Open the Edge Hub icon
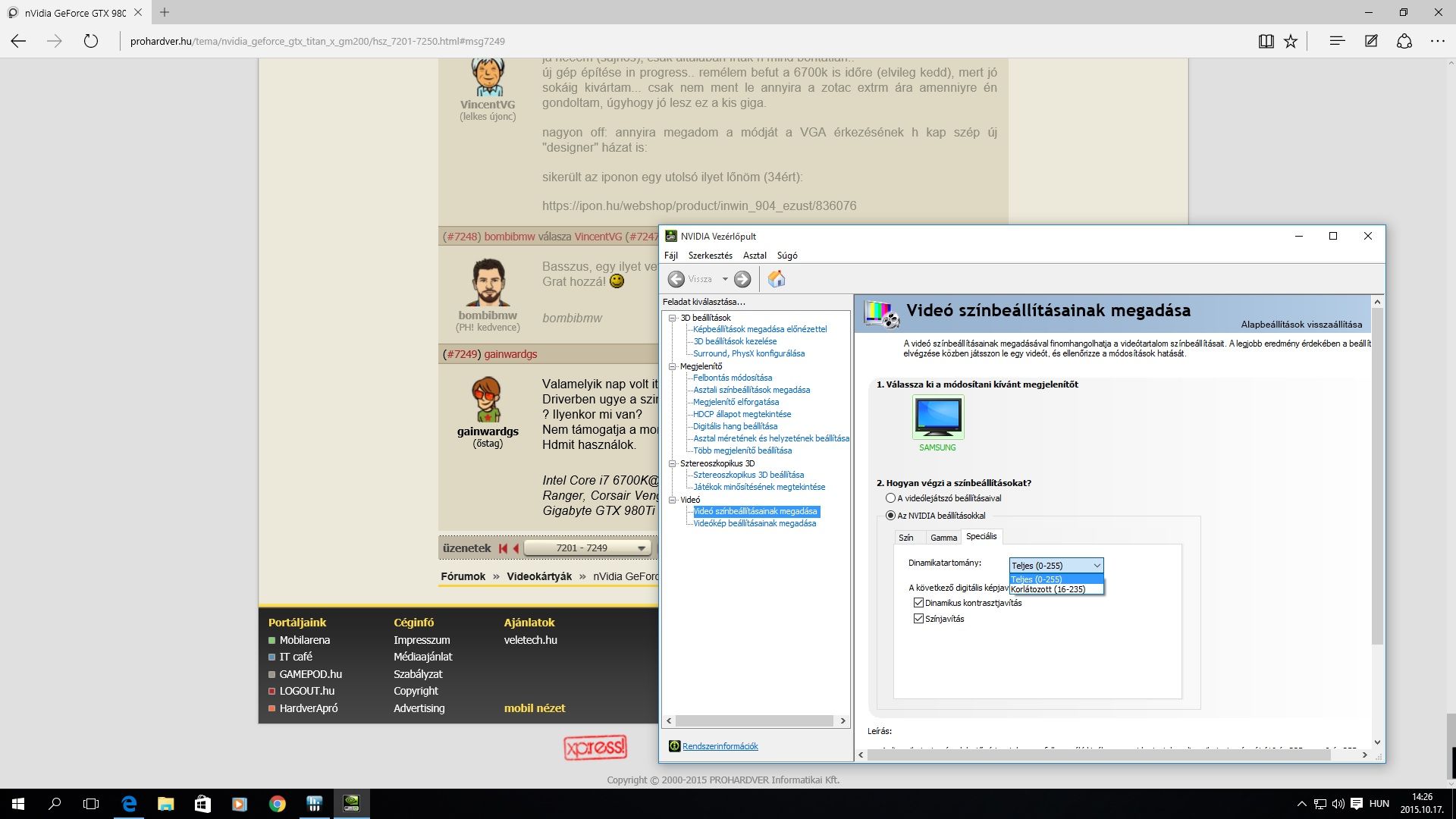Viewport: 1456px width, 819px height. point(1337,41)
